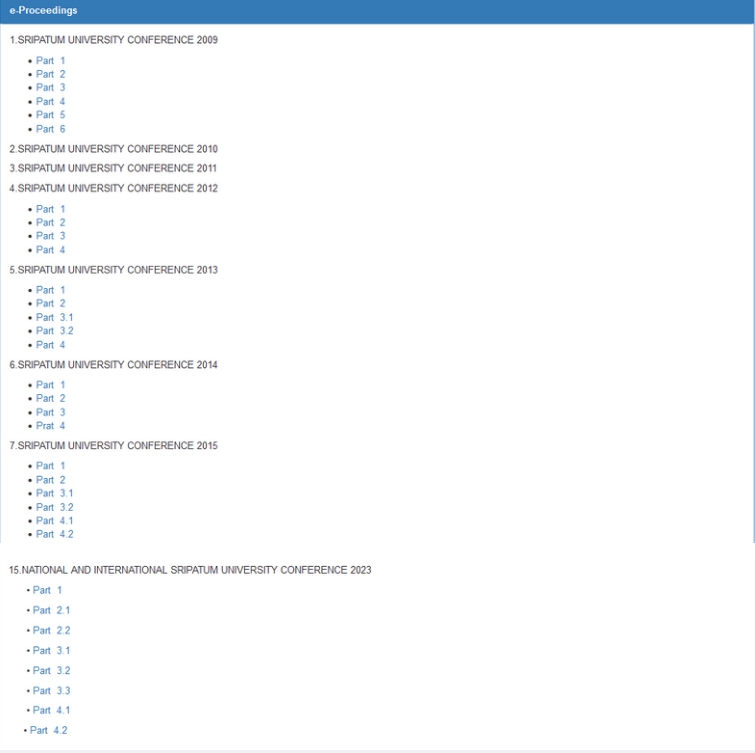The width and height of the screenshot is (755, 753).
Task: Click Sripatum University Conference 2012 heading
Action: click(x=114, y=188)
